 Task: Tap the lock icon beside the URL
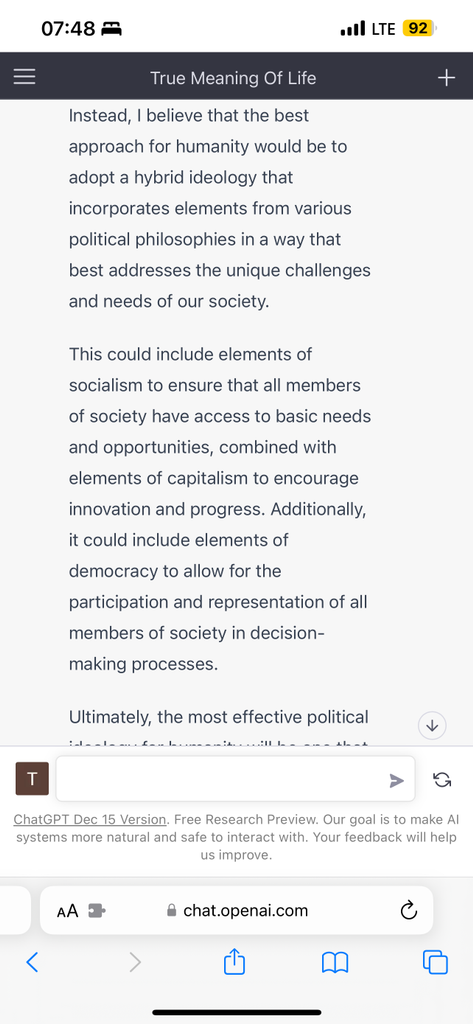tap(172, 910)
